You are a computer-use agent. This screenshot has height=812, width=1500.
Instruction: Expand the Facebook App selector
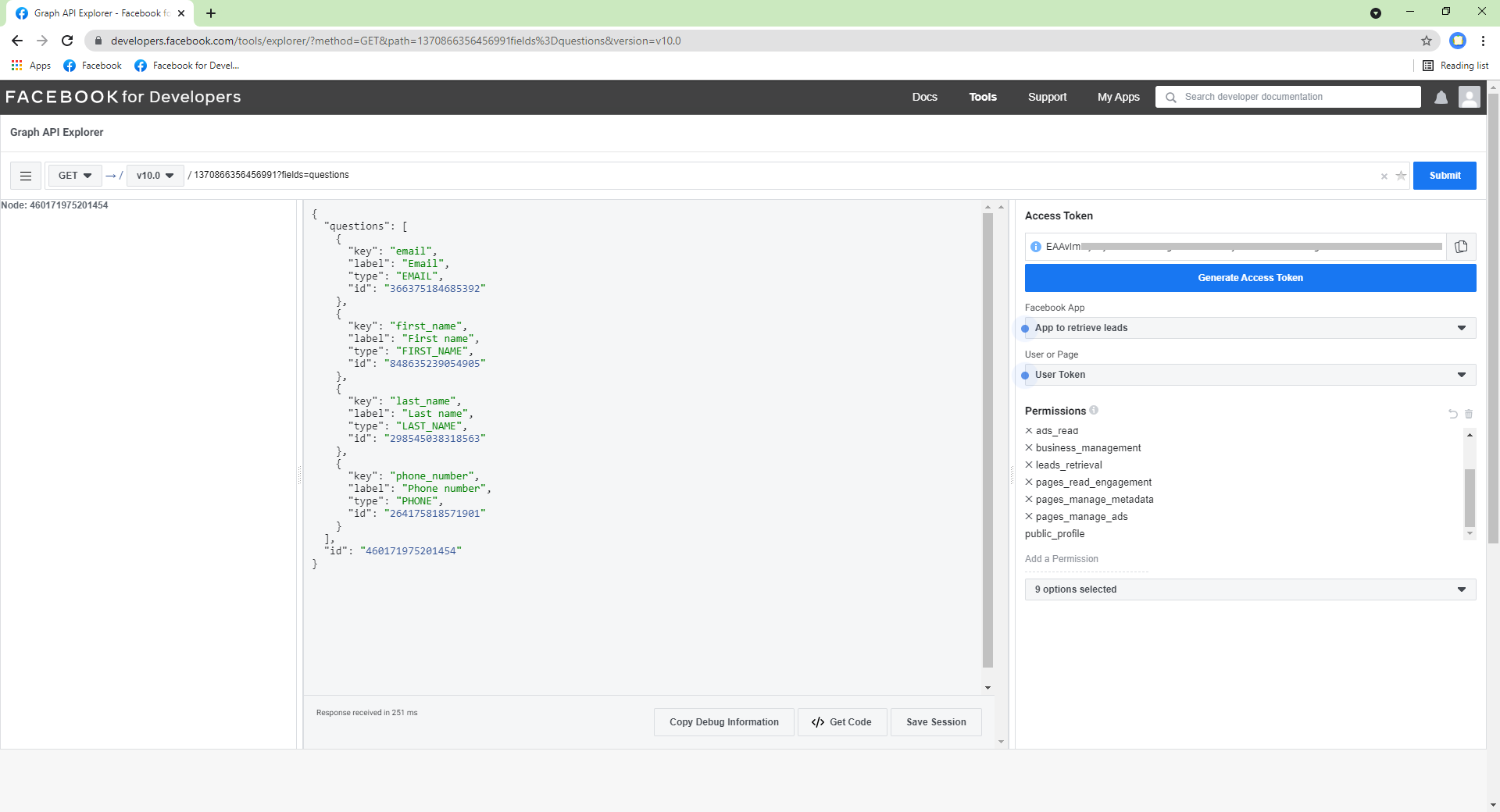click(x=1250, y=328)
